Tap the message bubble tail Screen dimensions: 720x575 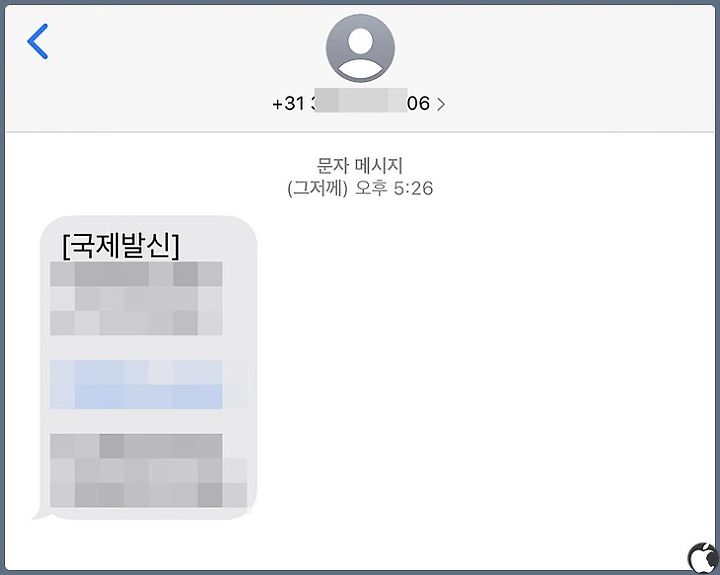39,513
